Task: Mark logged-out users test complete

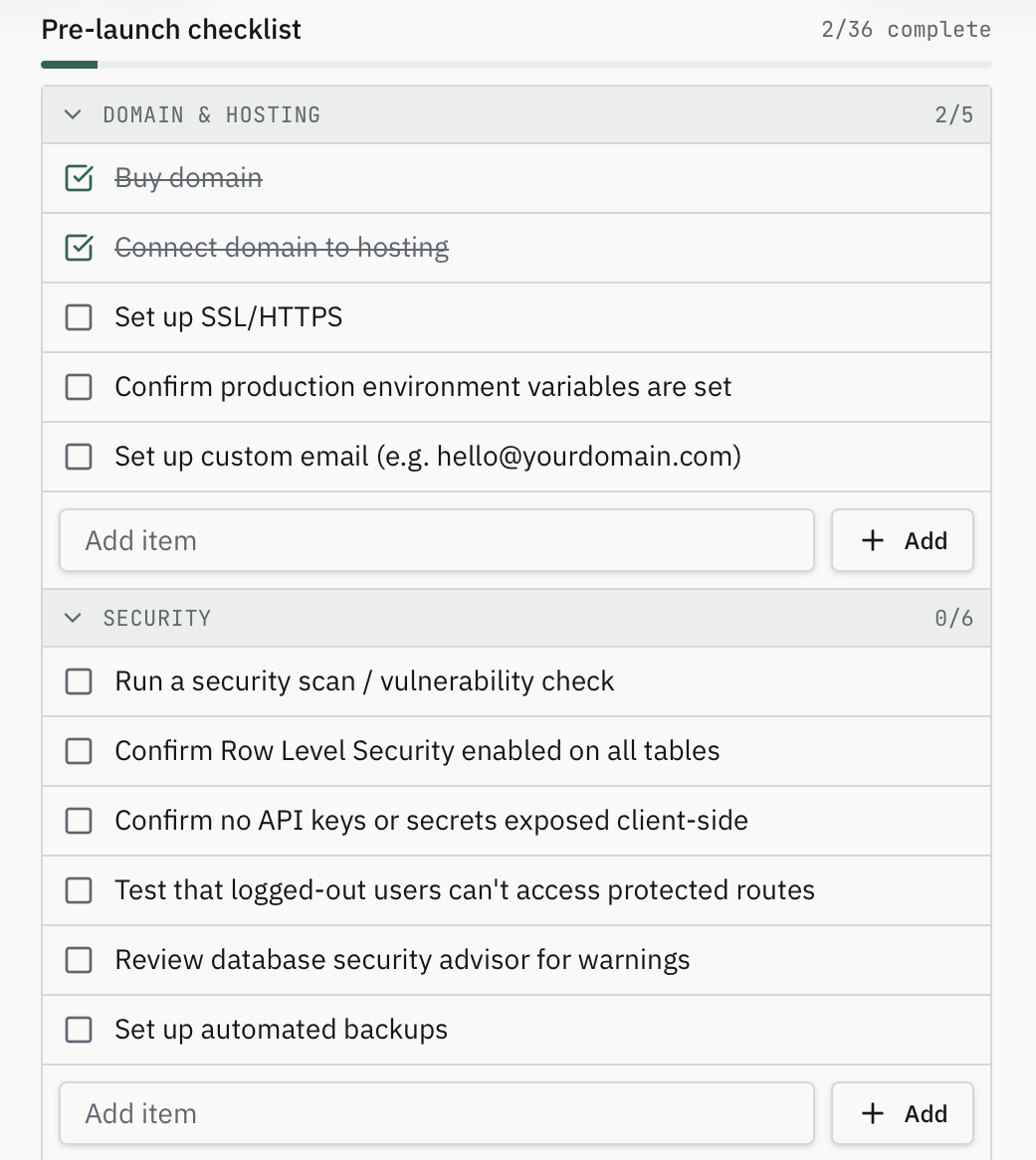Action: coord(79,890)
